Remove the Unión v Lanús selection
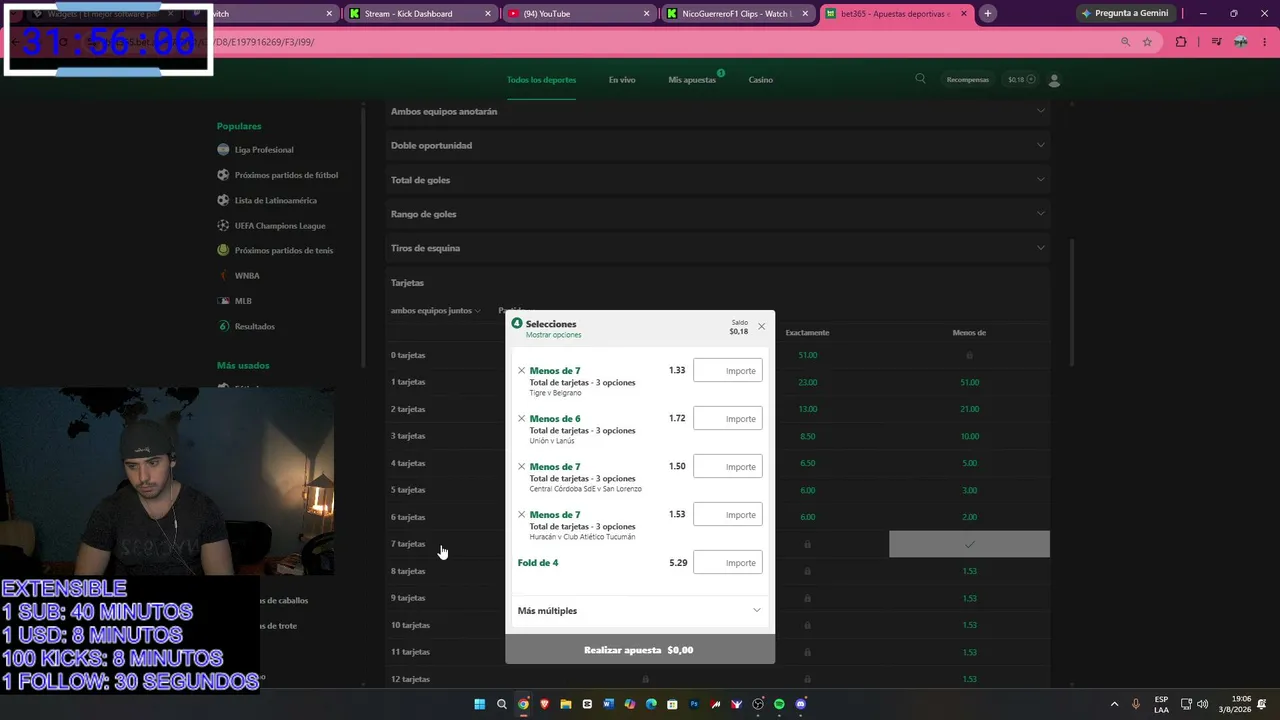Image resolution: width=1280 pixels, height=720 pixels. point(521,419)
